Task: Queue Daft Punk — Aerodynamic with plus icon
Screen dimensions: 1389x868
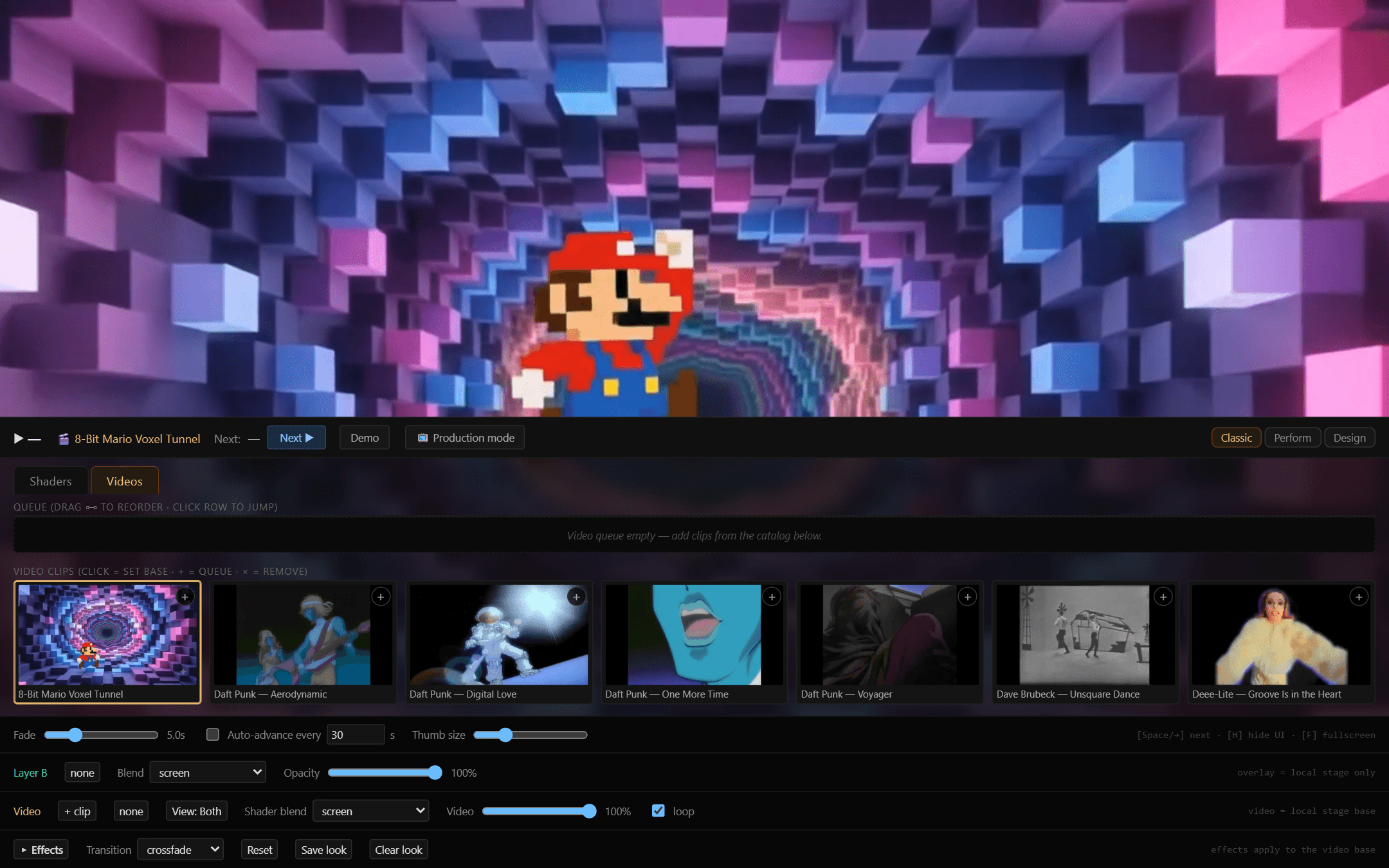Action: tap(381, 597)
